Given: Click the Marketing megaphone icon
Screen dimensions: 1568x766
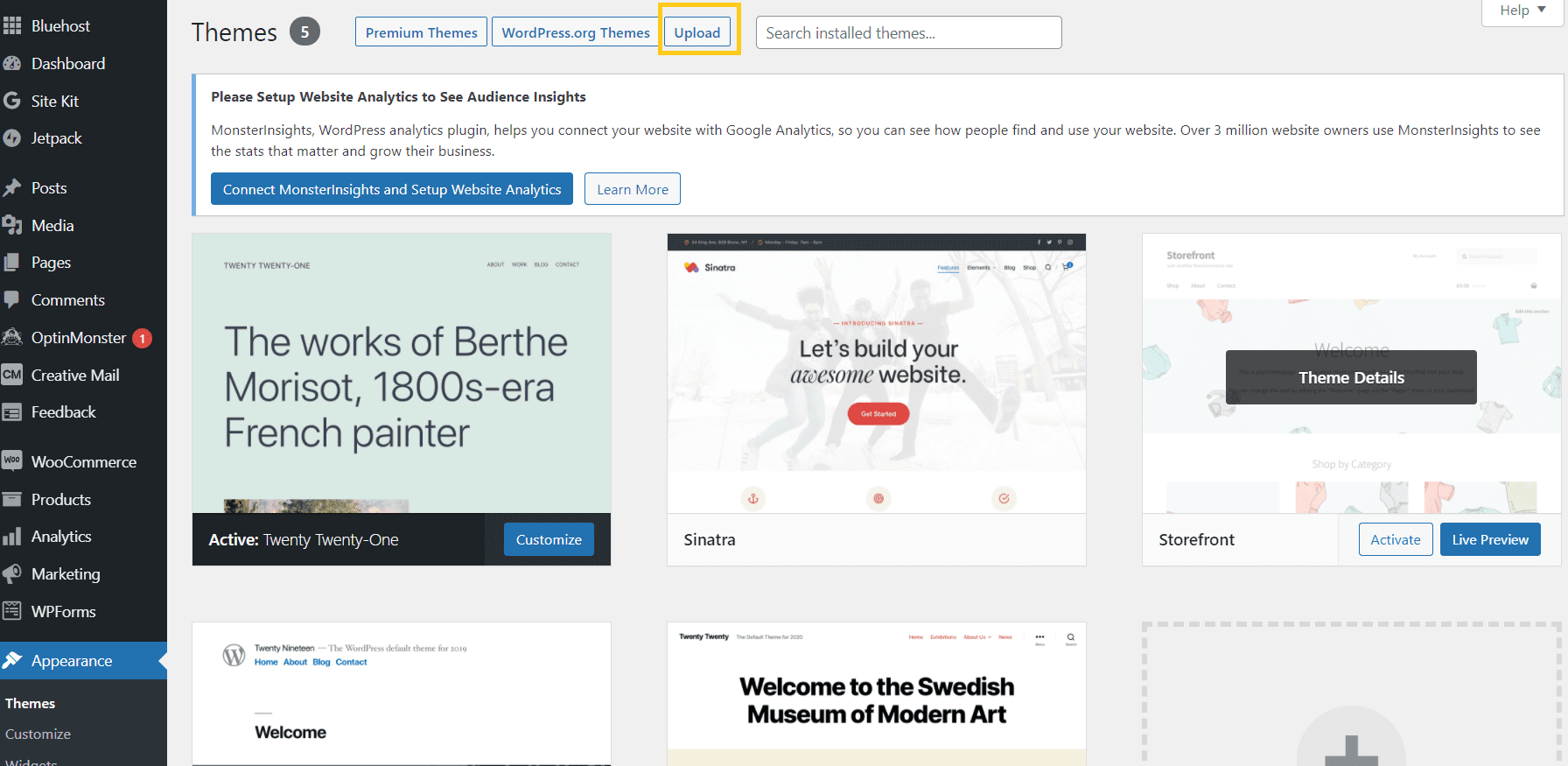Looking at the screenshot, I should [x=12, y=574].
